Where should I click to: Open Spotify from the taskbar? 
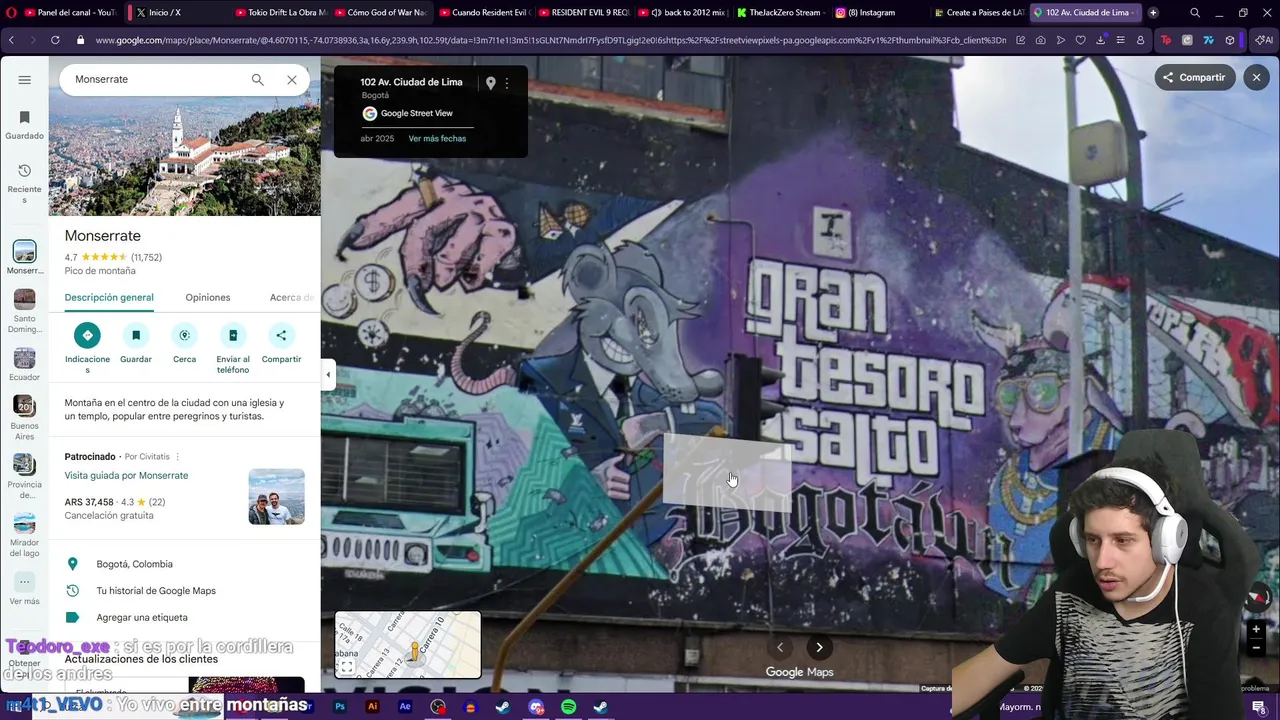[568, 707]
